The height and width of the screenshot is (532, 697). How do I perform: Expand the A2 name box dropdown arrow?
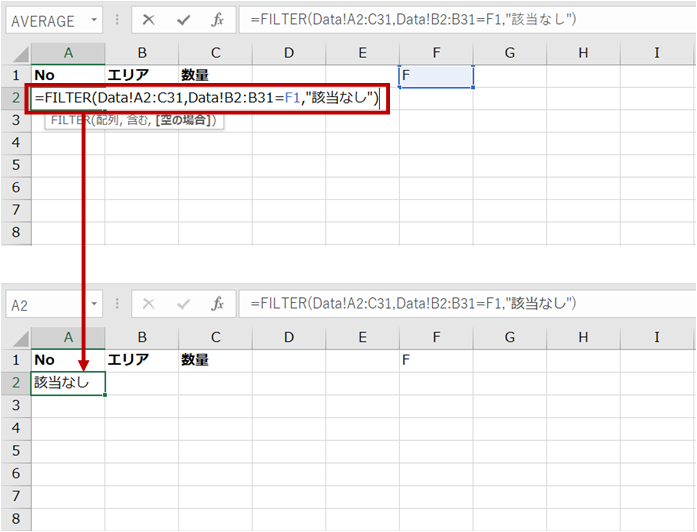[93, 304]
